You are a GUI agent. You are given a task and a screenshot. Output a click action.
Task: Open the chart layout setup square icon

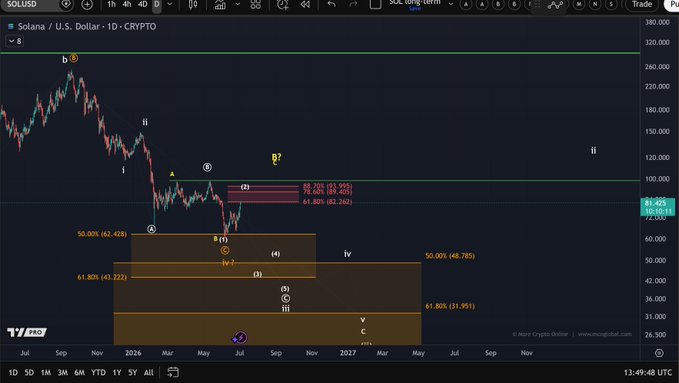pos(375,5)
